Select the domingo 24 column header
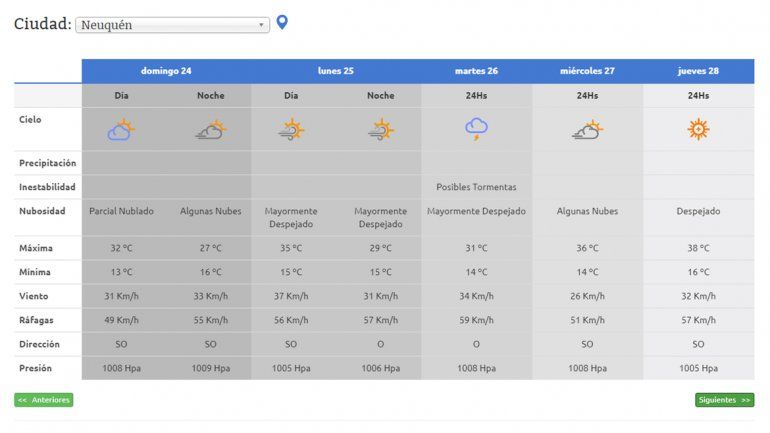 click(166, 71)
